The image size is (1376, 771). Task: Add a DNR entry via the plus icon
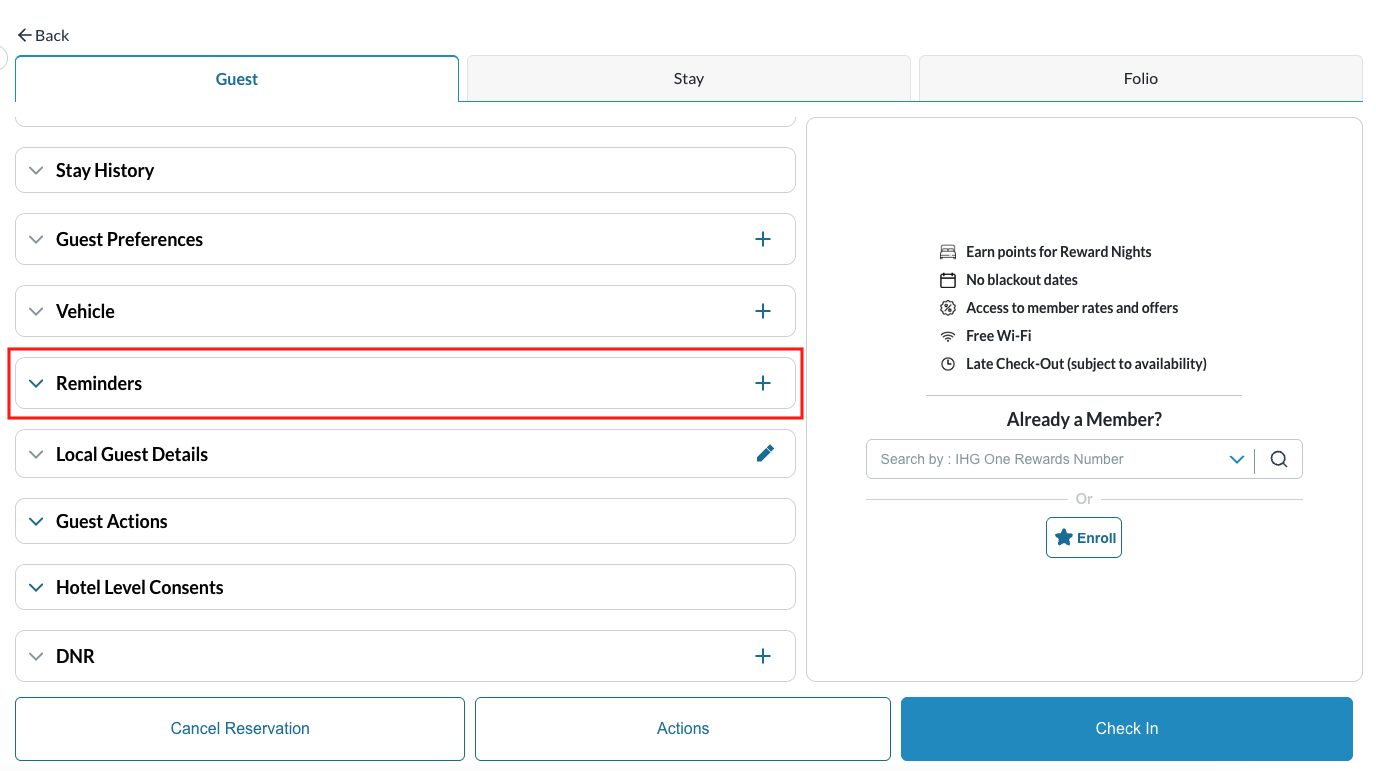763,656
